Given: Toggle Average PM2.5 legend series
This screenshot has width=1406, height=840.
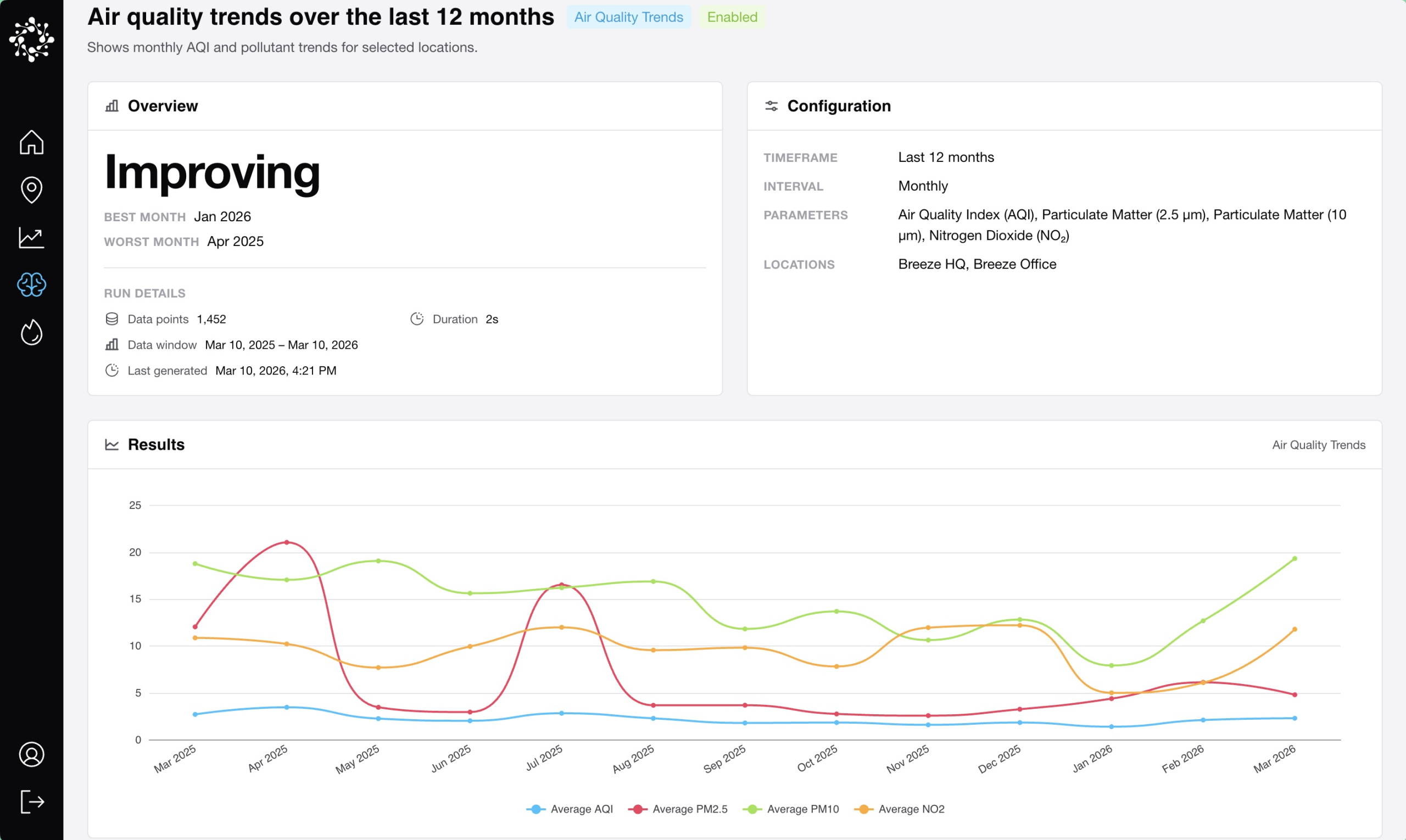Looking at the screenshot, I should click(x=678, y=809).
